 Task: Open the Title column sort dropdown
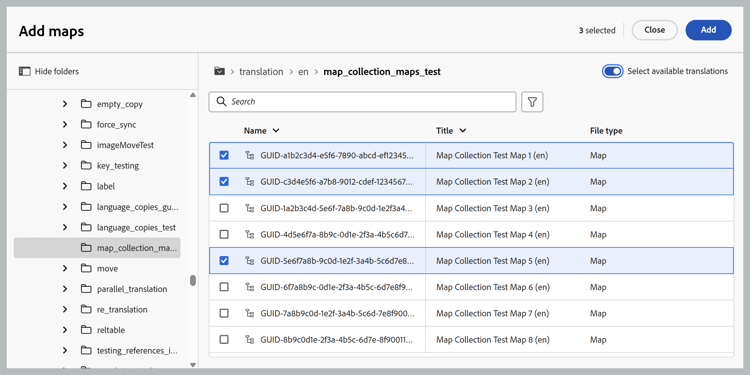(x=463, y=131)
